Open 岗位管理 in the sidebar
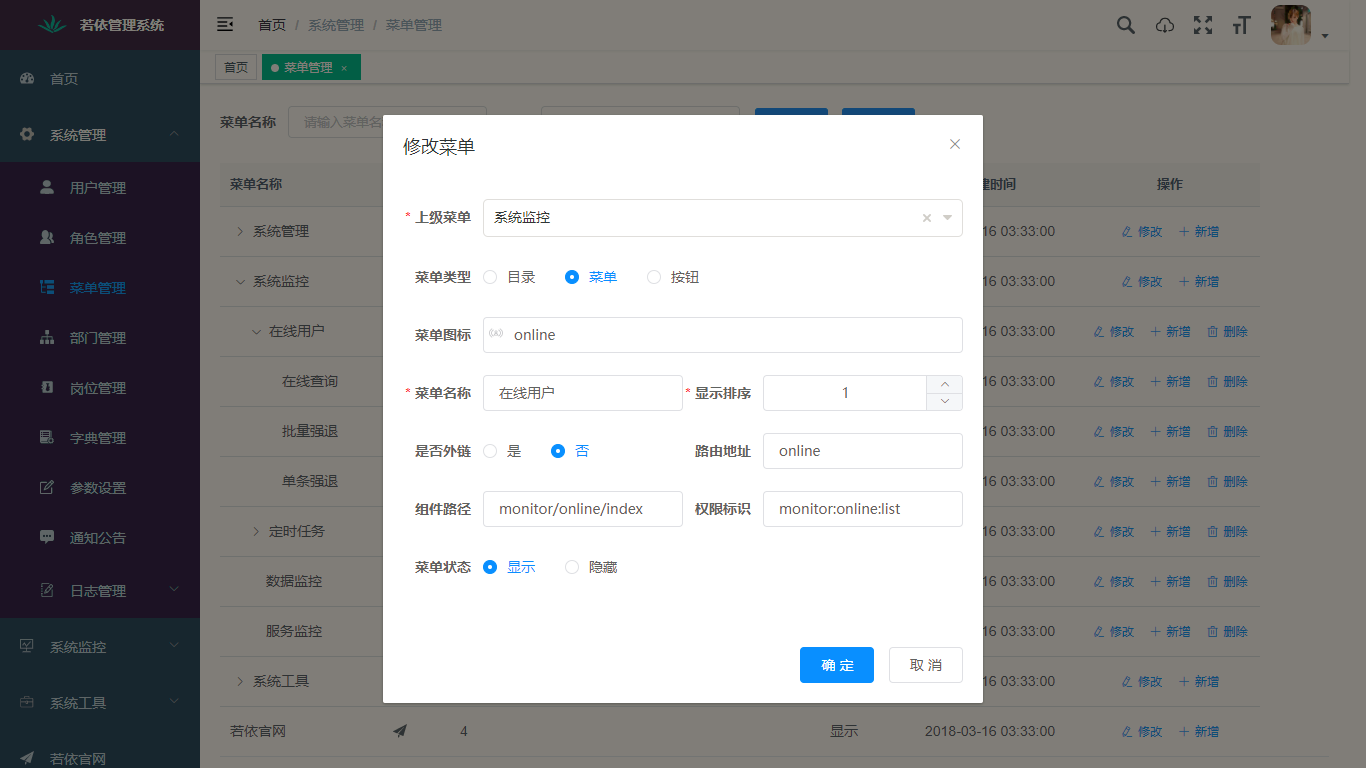The width and height of the screenshot is (1366, 768). [100, 388]
